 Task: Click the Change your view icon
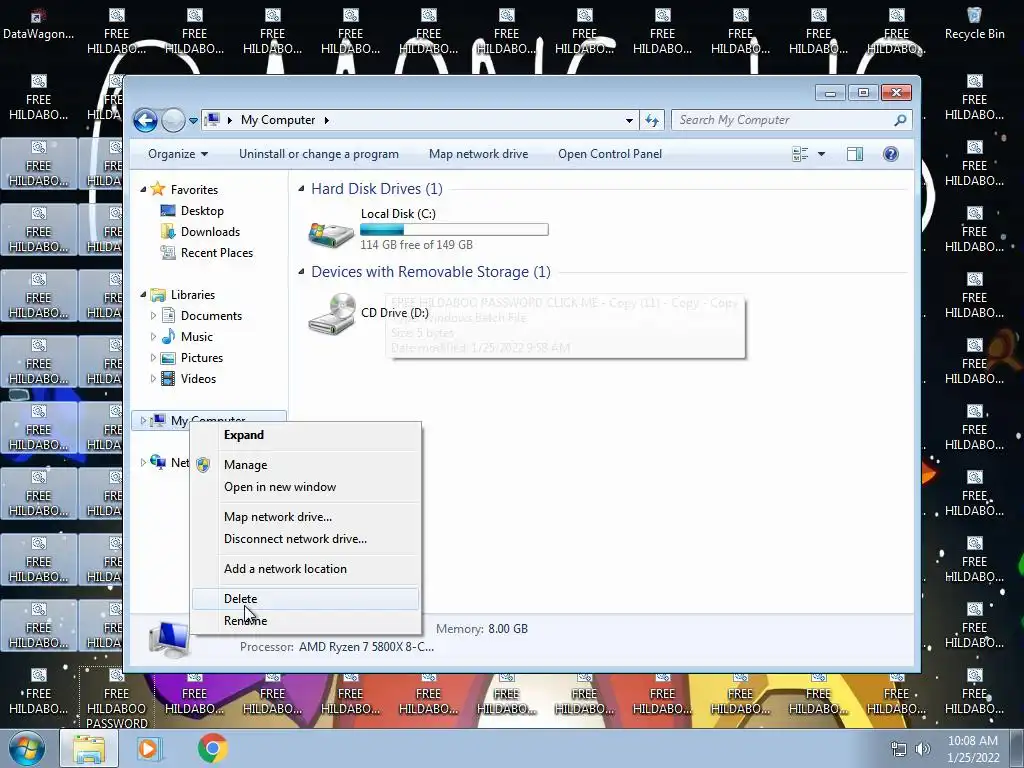(x=800, y=154)
